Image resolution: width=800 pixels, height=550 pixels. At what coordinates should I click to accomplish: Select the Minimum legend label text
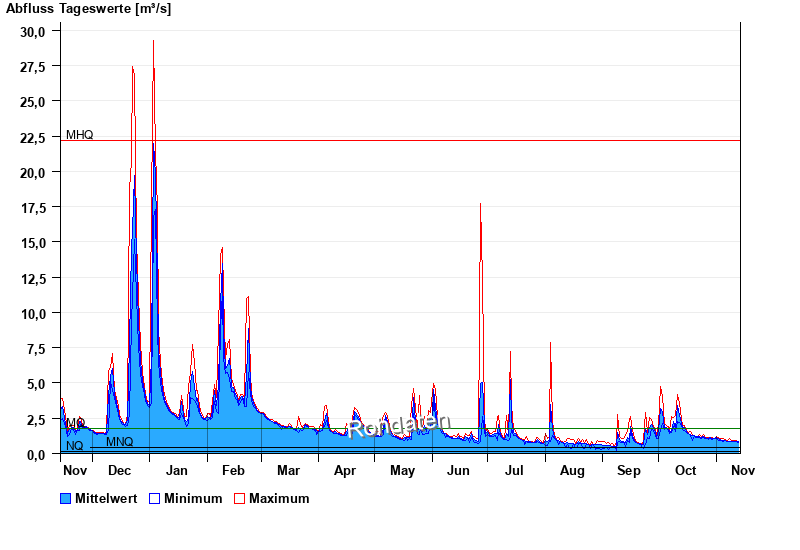pyautogui.click(x=193, y=498)
